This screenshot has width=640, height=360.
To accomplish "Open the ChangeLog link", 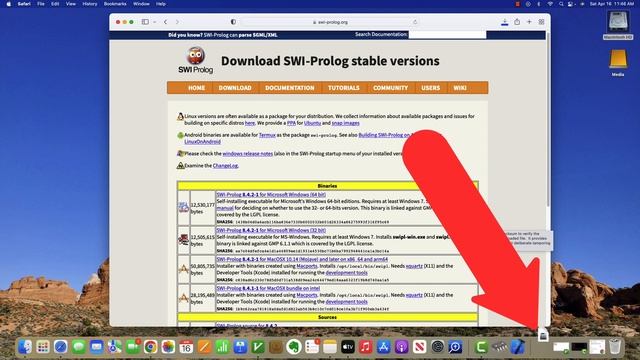I will coord(225,166).
